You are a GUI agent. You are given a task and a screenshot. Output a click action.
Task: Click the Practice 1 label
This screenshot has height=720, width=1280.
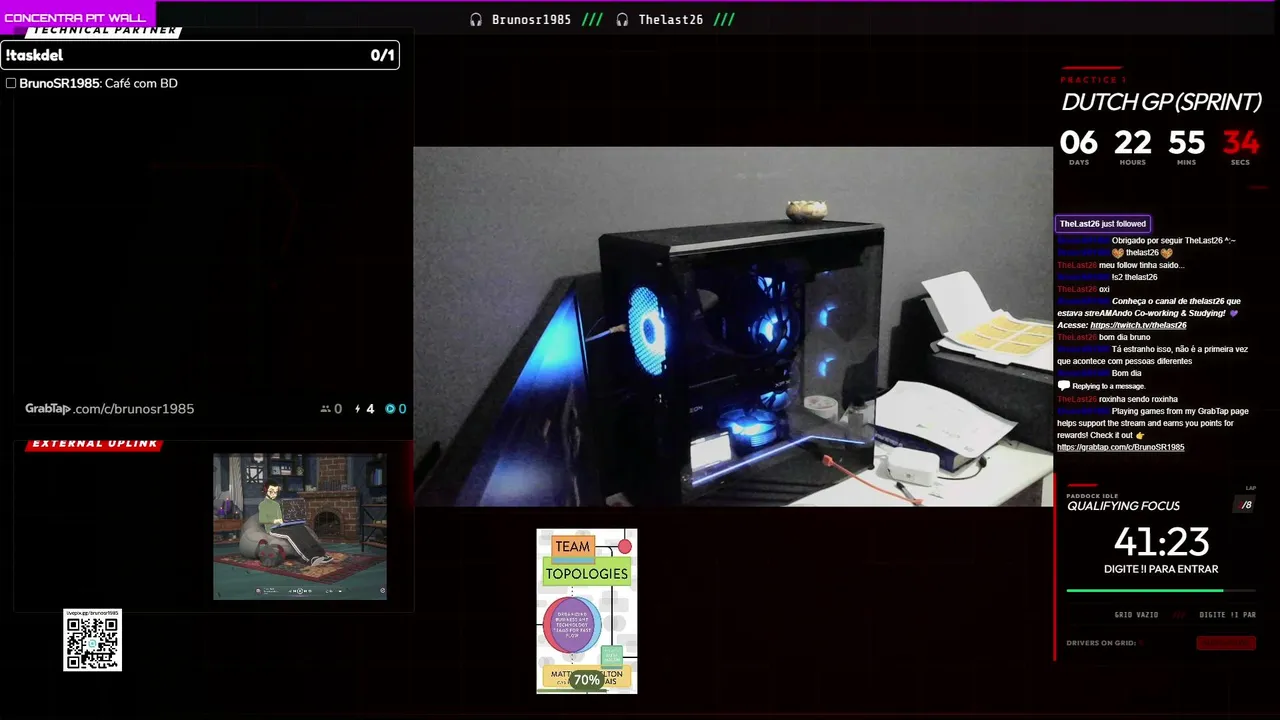[1093, 80]
